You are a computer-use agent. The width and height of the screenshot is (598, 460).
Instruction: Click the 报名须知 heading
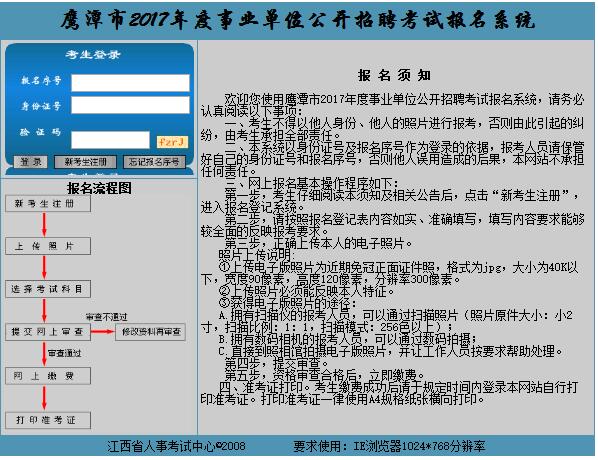click(x=394, y=75)
